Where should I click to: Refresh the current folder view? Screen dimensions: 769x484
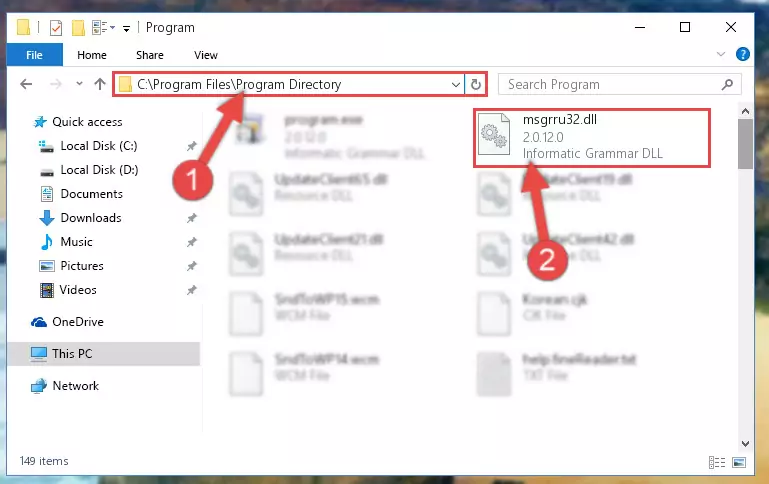click(x=475, y=84)
